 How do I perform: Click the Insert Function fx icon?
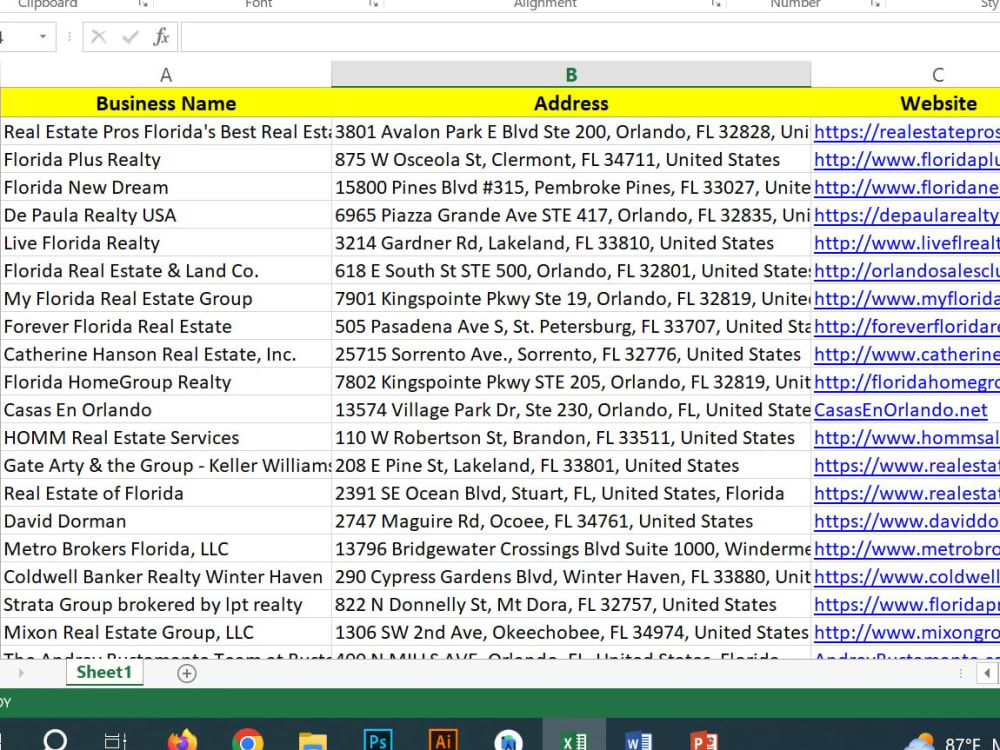[161, 36]
